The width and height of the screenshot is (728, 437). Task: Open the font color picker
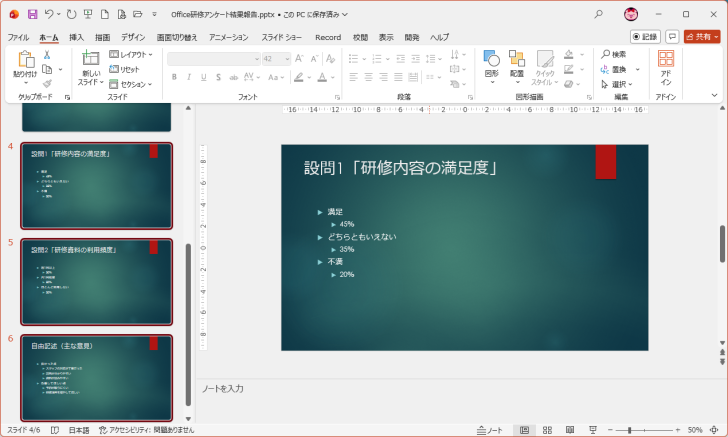322,77
